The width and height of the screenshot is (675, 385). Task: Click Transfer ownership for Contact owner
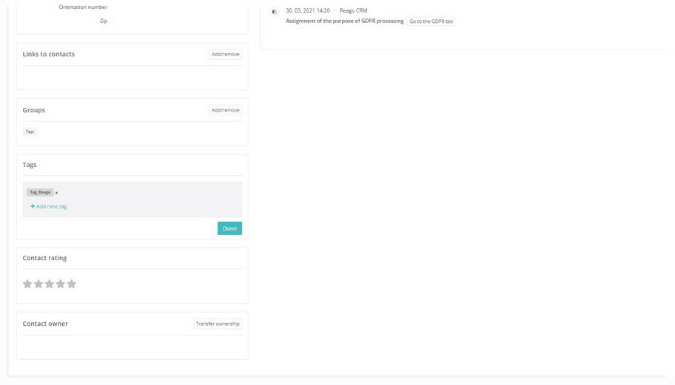[x=217, y=324]
